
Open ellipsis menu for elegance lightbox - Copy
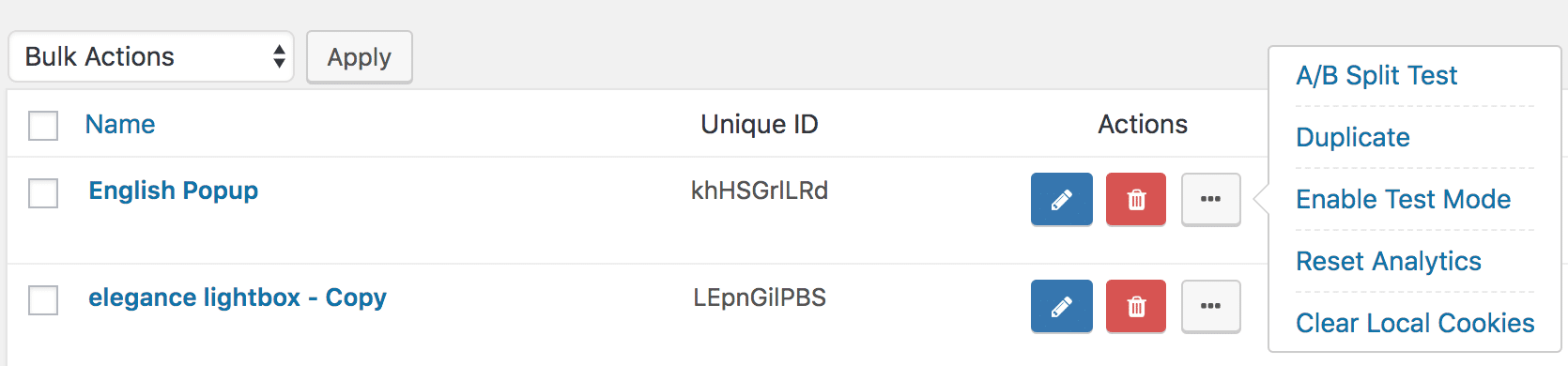click(1210, 306)
